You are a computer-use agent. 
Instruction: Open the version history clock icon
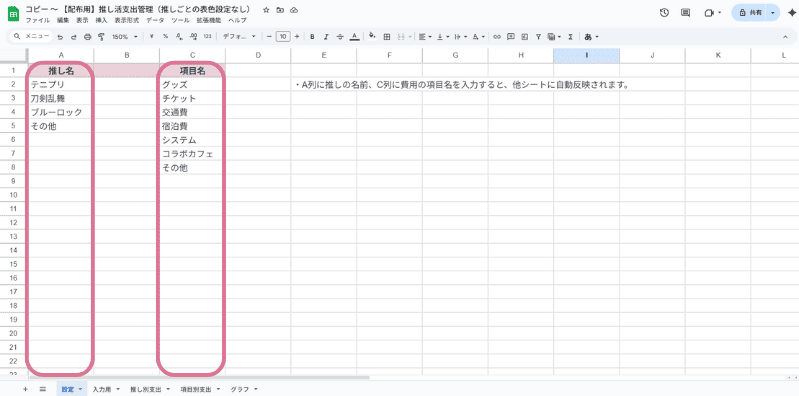coord(664,13)
